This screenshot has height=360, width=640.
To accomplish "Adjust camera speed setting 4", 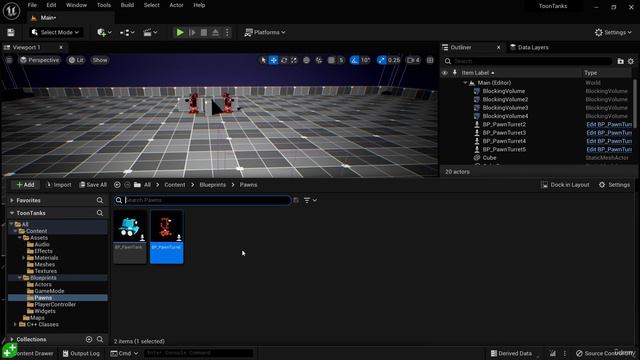I will click(x=413, y=60).
